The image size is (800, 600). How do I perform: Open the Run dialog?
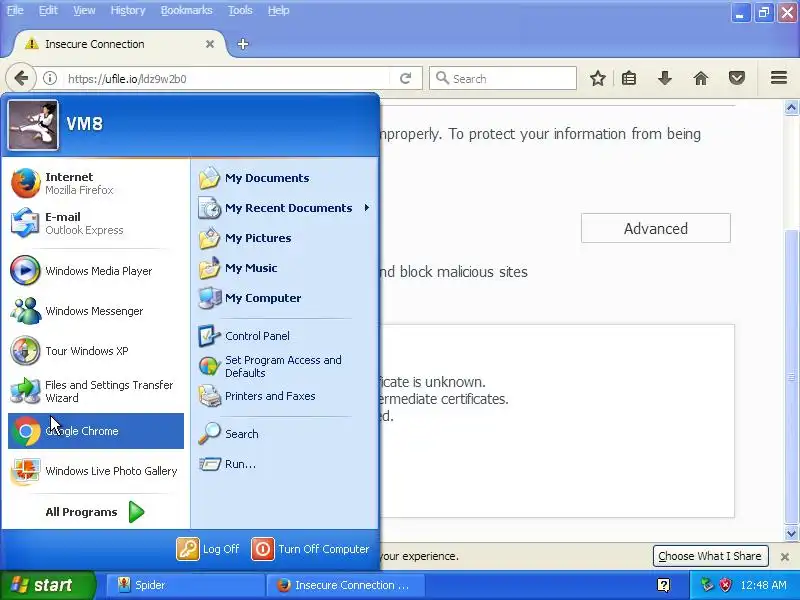click(285, 464)
